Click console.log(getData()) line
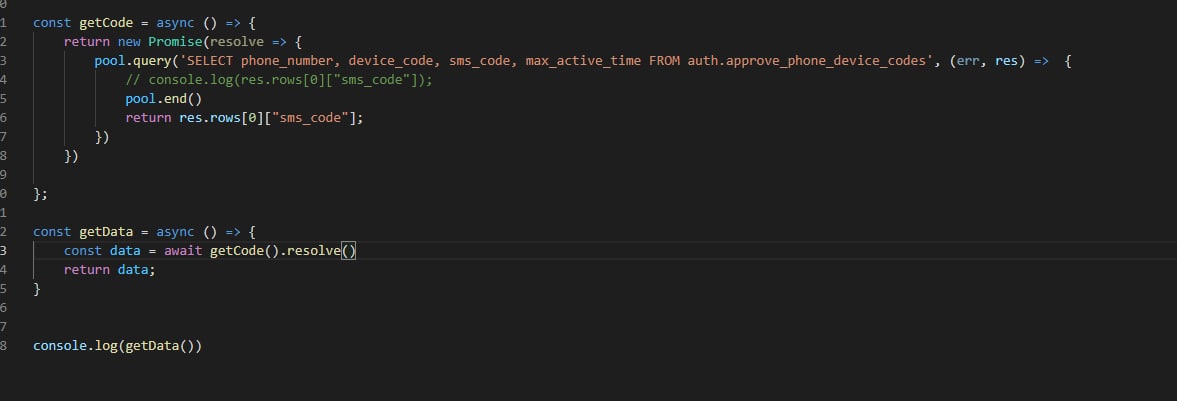Viewport: 1177px width, 401px height. point(118,345)
